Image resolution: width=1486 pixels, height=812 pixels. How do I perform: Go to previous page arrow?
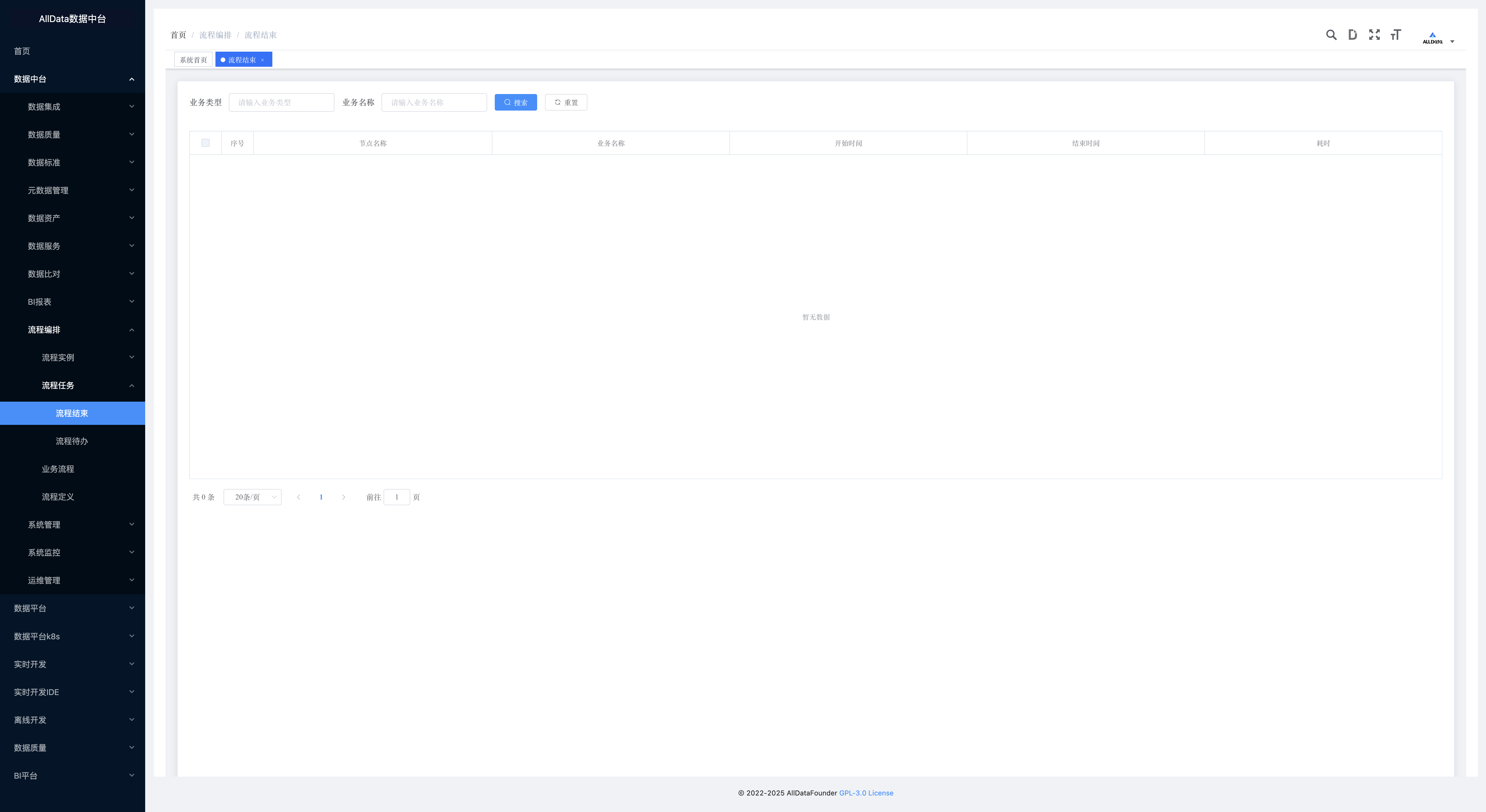(x=298, y=497)
